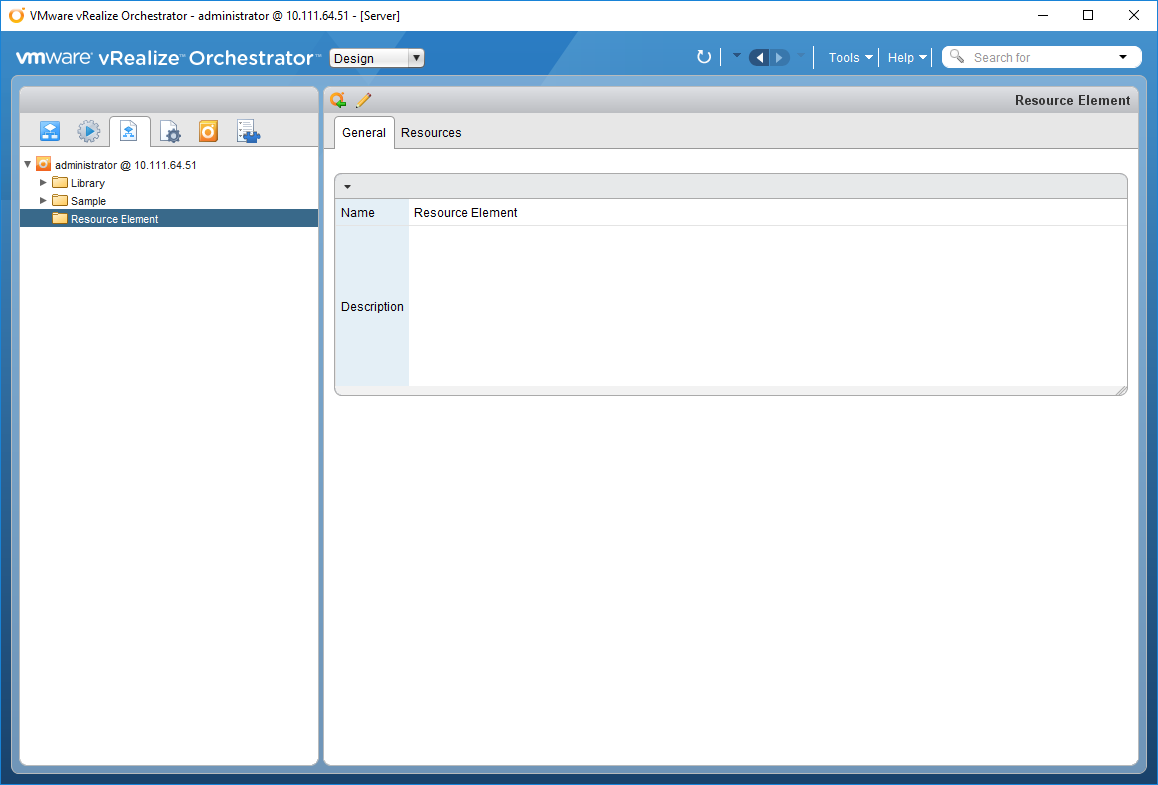Collapse the administrator root node
Image resolution: width=1158 pixels, height=785 pixels.
pyautogui.click(x=28, y=165)
